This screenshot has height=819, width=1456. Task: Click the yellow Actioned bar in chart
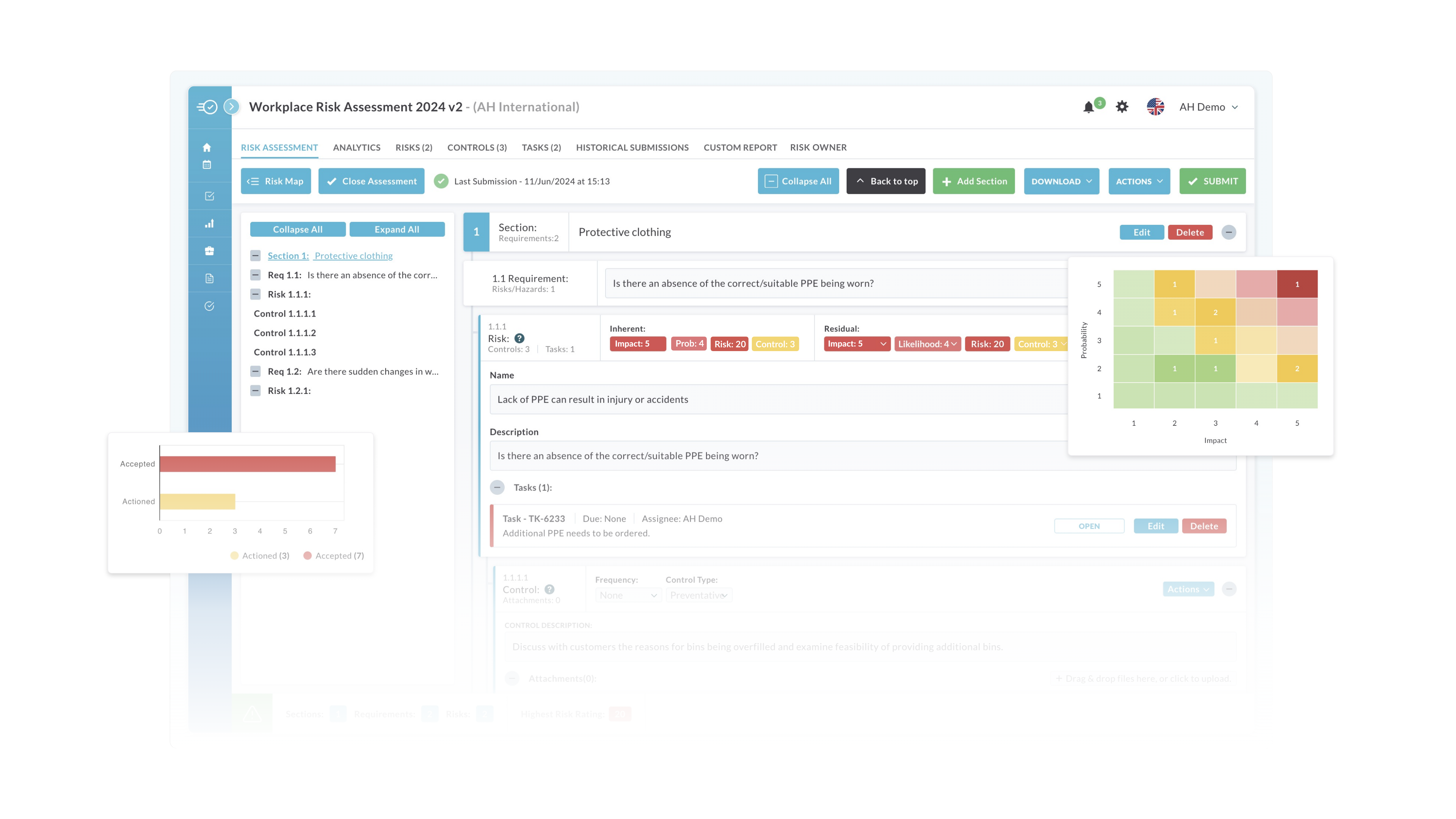click(197, 501)
